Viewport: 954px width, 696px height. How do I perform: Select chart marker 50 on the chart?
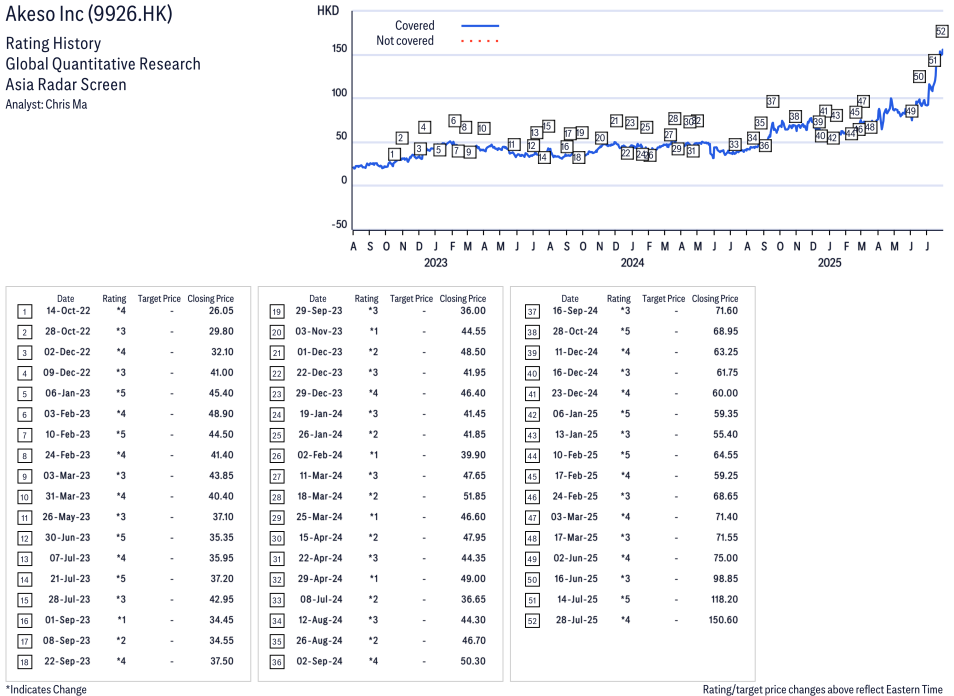(x=919, y=77)
